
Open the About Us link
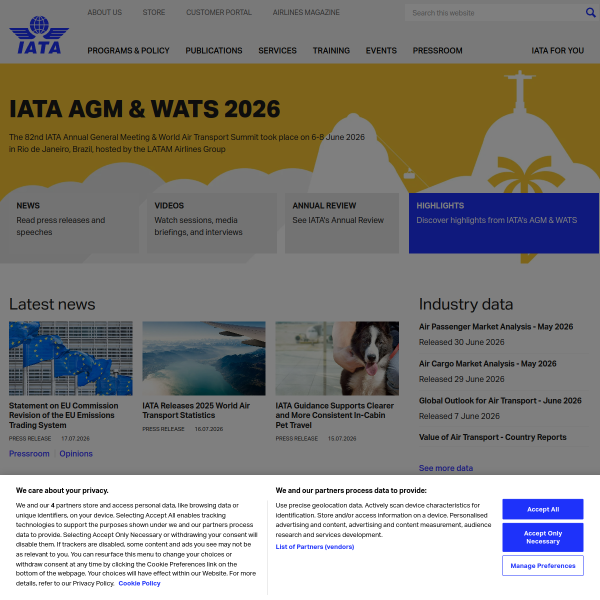[x=104, y=12]
